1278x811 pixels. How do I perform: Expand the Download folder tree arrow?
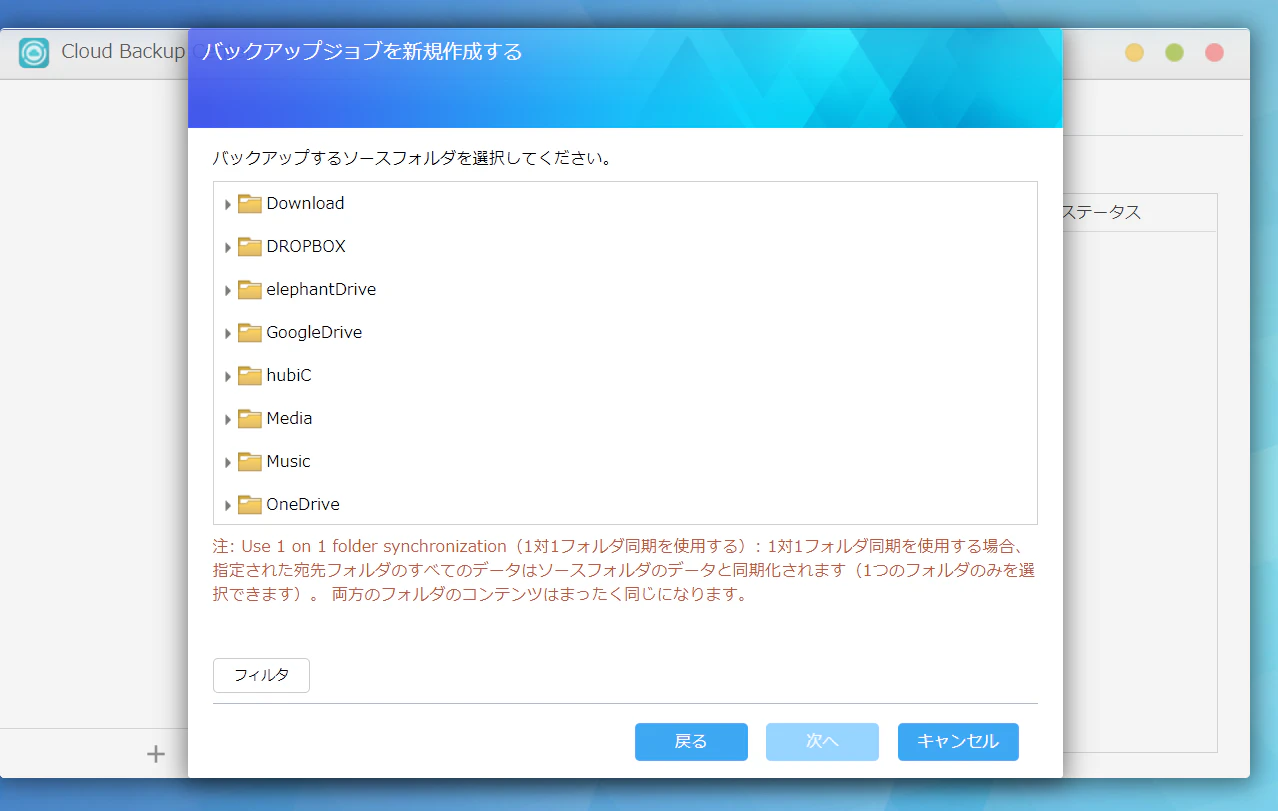tap(228, 205)
